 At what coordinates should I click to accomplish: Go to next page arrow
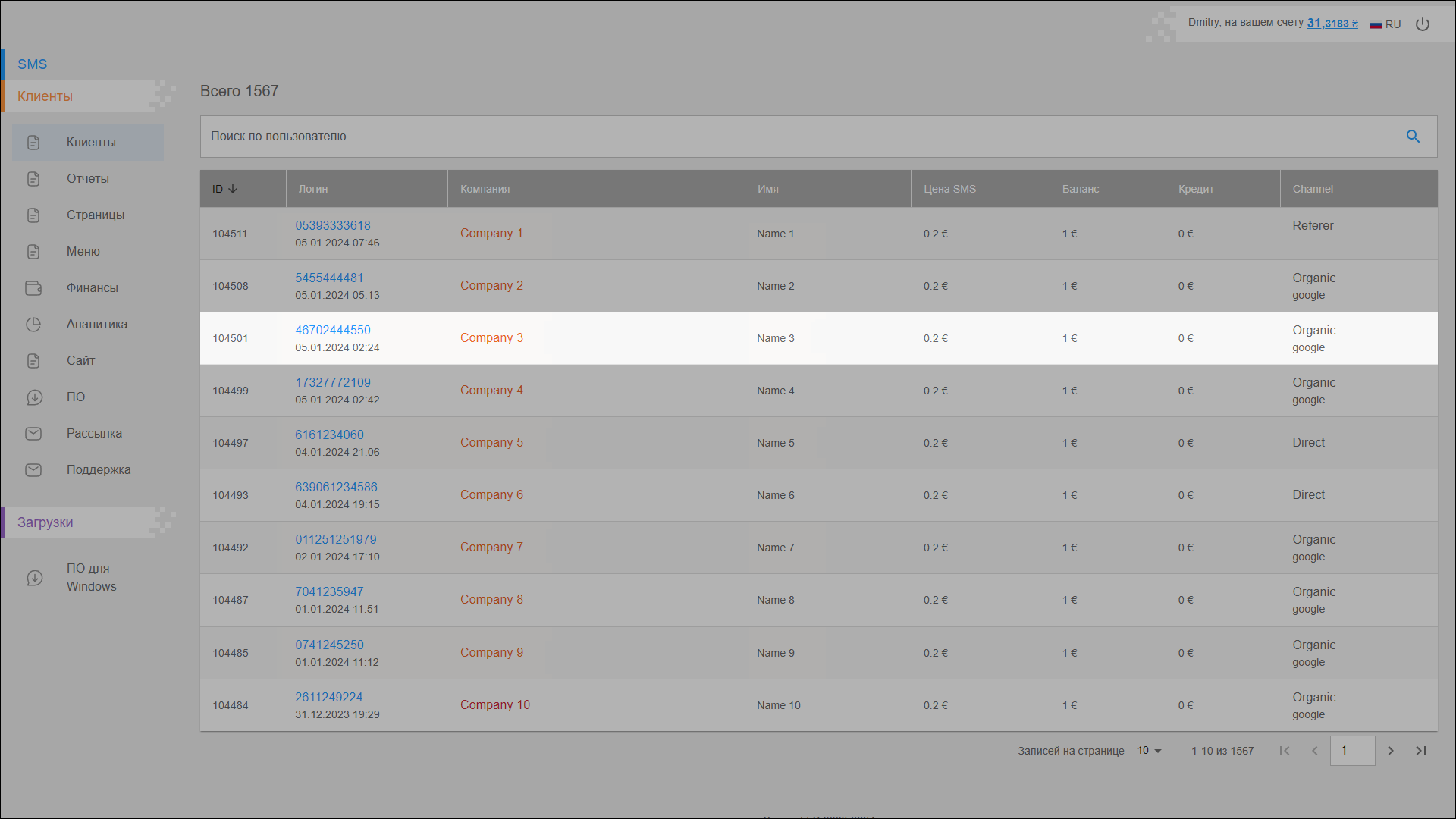[x=1391, y=751]
